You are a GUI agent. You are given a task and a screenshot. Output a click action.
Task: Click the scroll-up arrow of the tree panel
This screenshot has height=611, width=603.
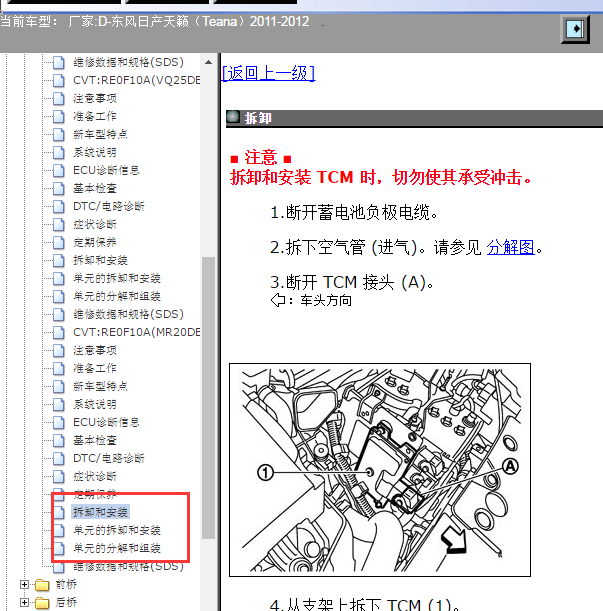tap(209, 62)
